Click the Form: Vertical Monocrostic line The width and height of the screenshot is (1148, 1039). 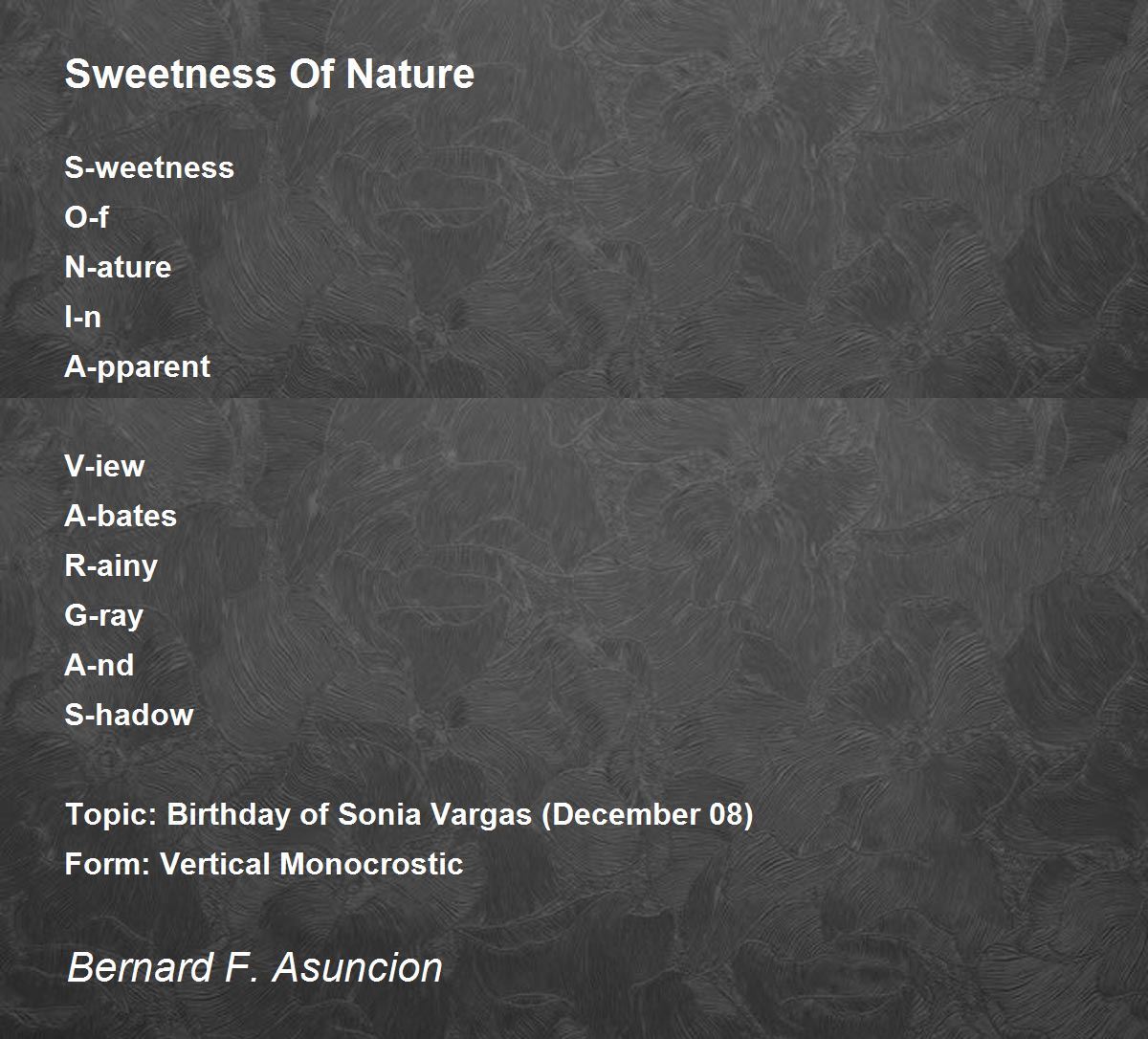tap(264, 864)
